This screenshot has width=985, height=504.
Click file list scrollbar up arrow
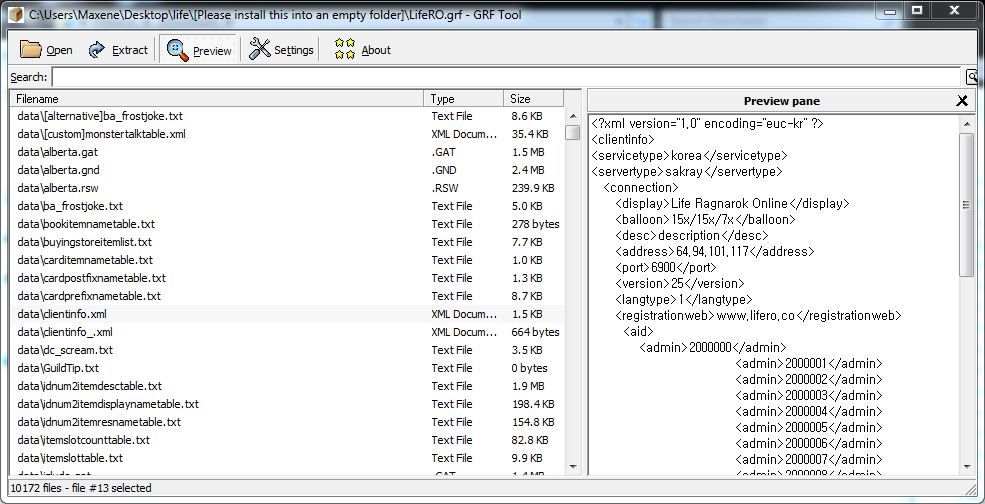point(572,116)
